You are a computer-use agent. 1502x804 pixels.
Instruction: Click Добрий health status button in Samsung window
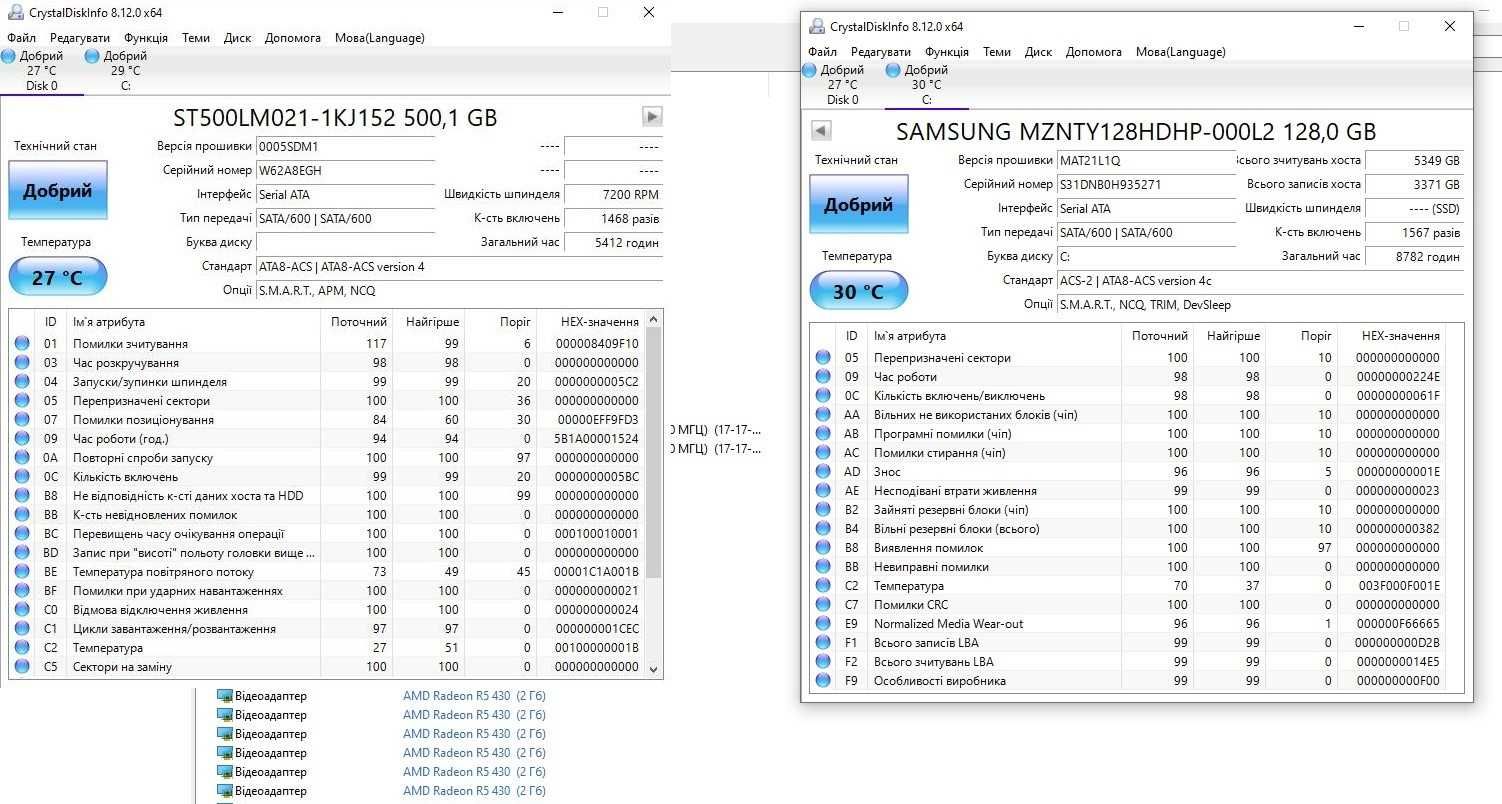(x=858, y=204)
